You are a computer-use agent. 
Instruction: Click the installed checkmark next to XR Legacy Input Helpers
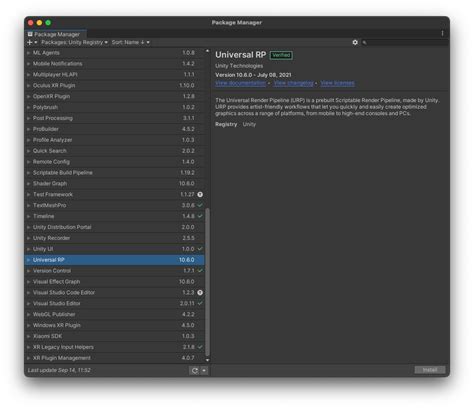pyautogui.click(x=200, y=347)
